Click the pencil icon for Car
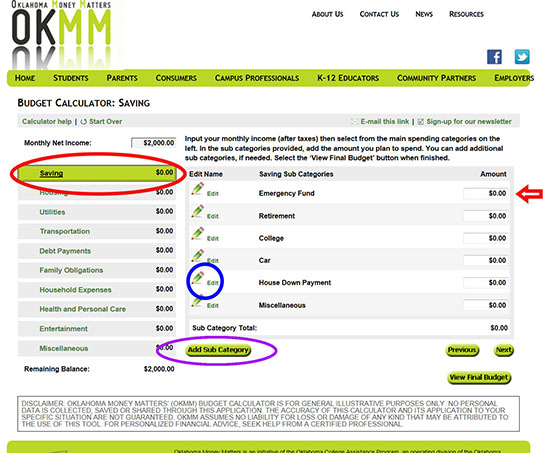 click(x=197, y=255)
